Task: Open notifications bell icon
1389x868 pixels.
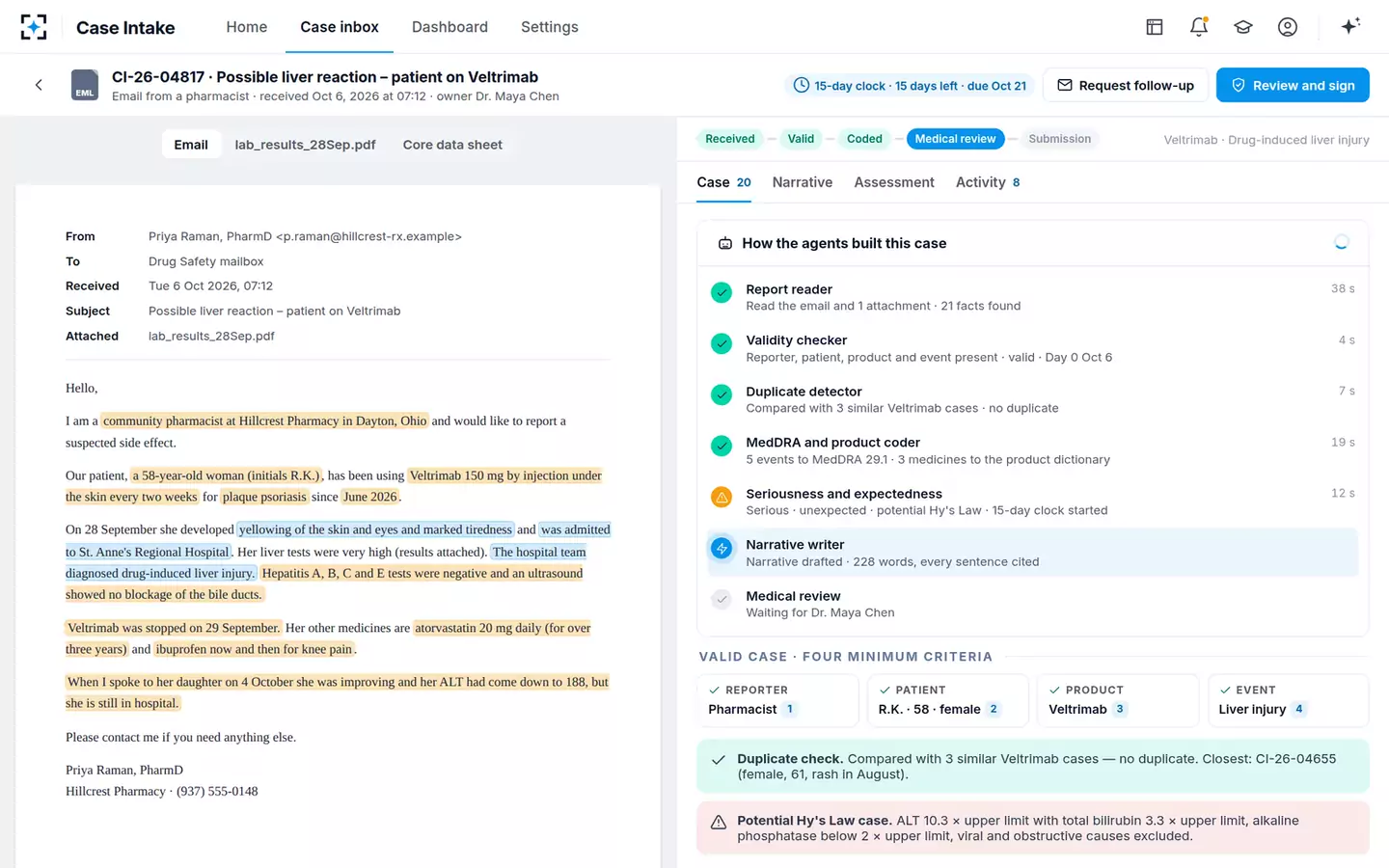Action: point(1199,27)
